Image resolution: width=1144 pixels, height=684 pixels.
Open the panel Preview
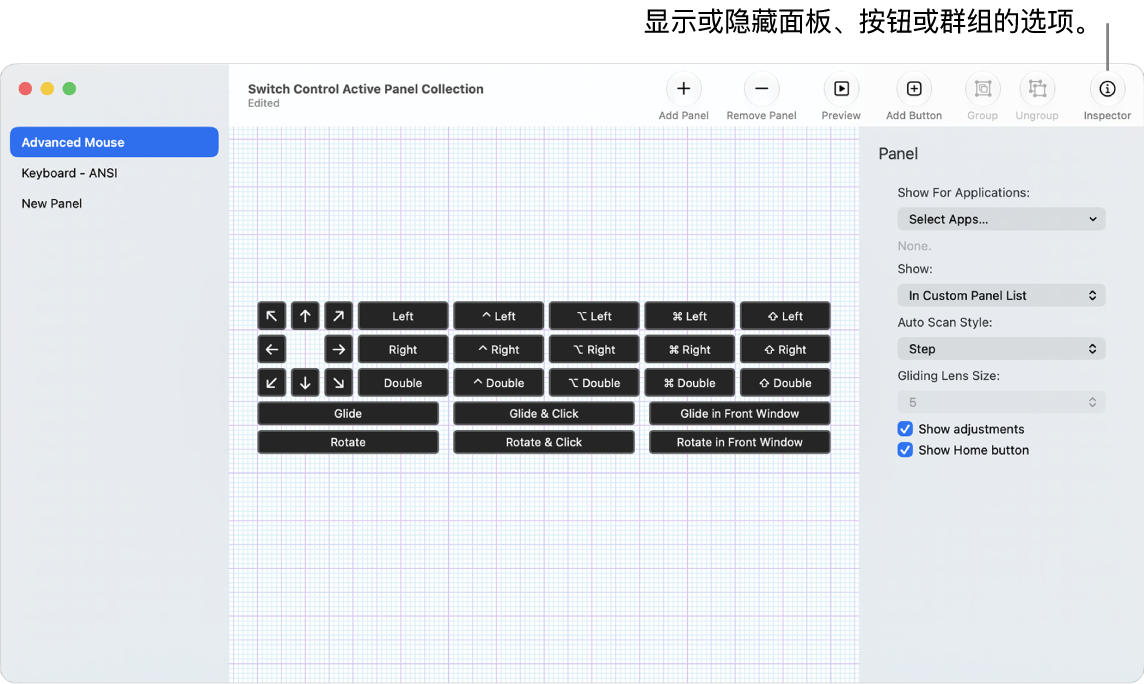840,89
